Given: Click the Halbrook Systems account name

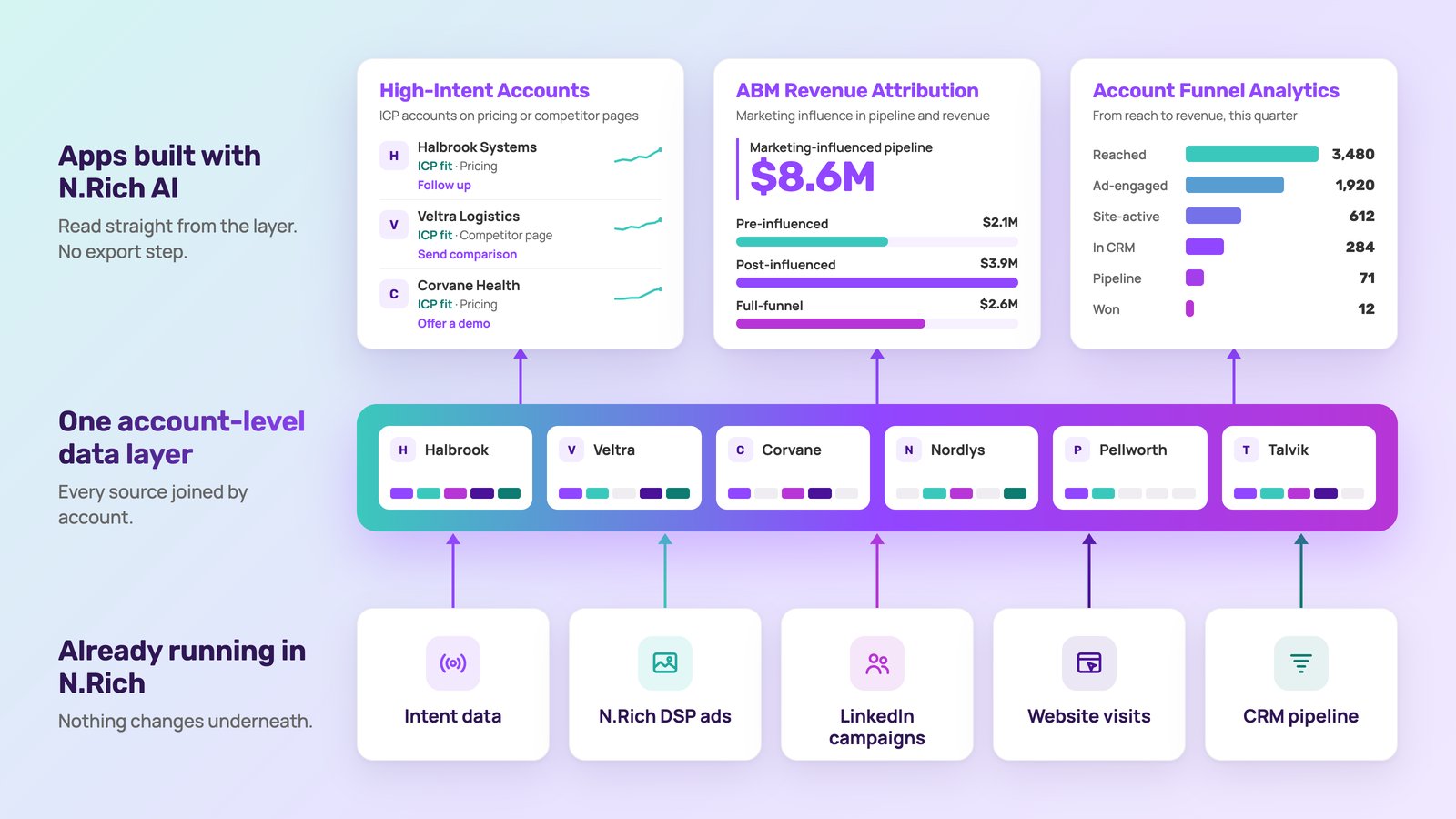Looking at the screenshot, I should [x=477, y=147].
